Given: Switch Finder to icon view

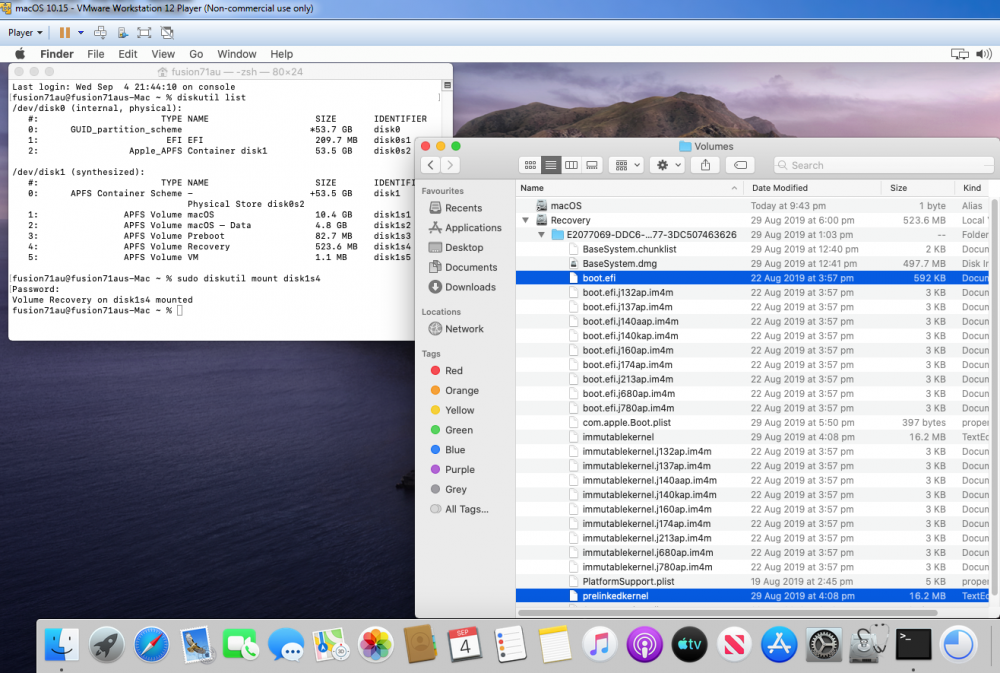Looking at the screenshot, I should (530, 165).
